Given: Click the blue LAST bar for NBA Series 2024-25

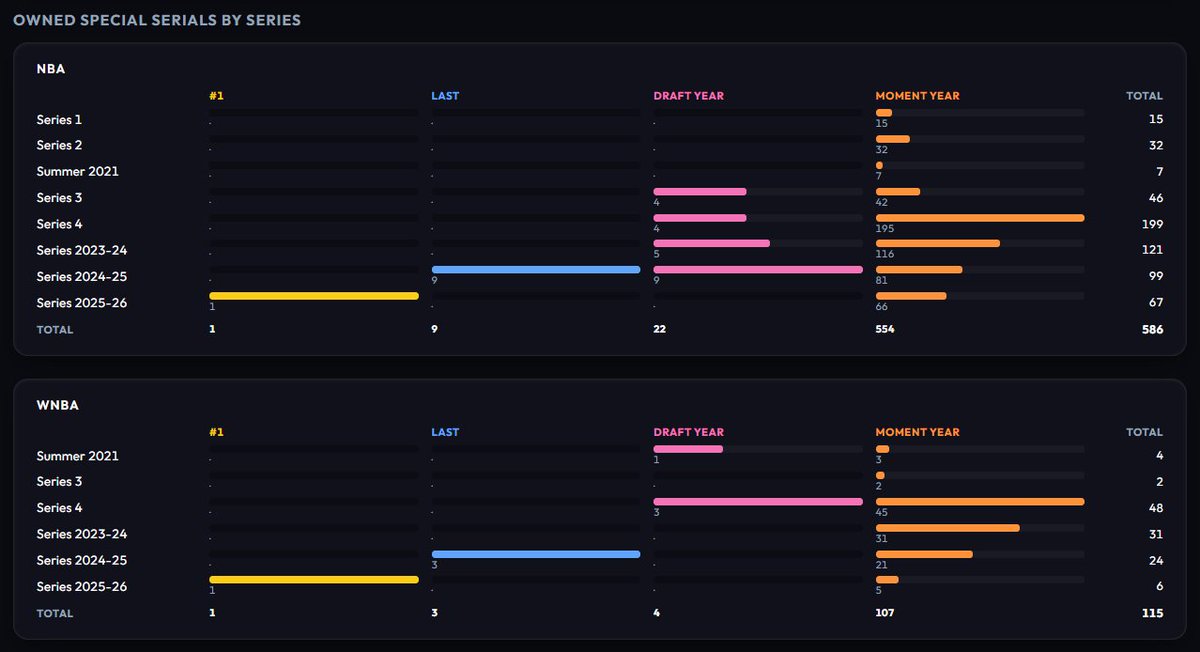Looking at the screenshot, I should click(536, 270).
